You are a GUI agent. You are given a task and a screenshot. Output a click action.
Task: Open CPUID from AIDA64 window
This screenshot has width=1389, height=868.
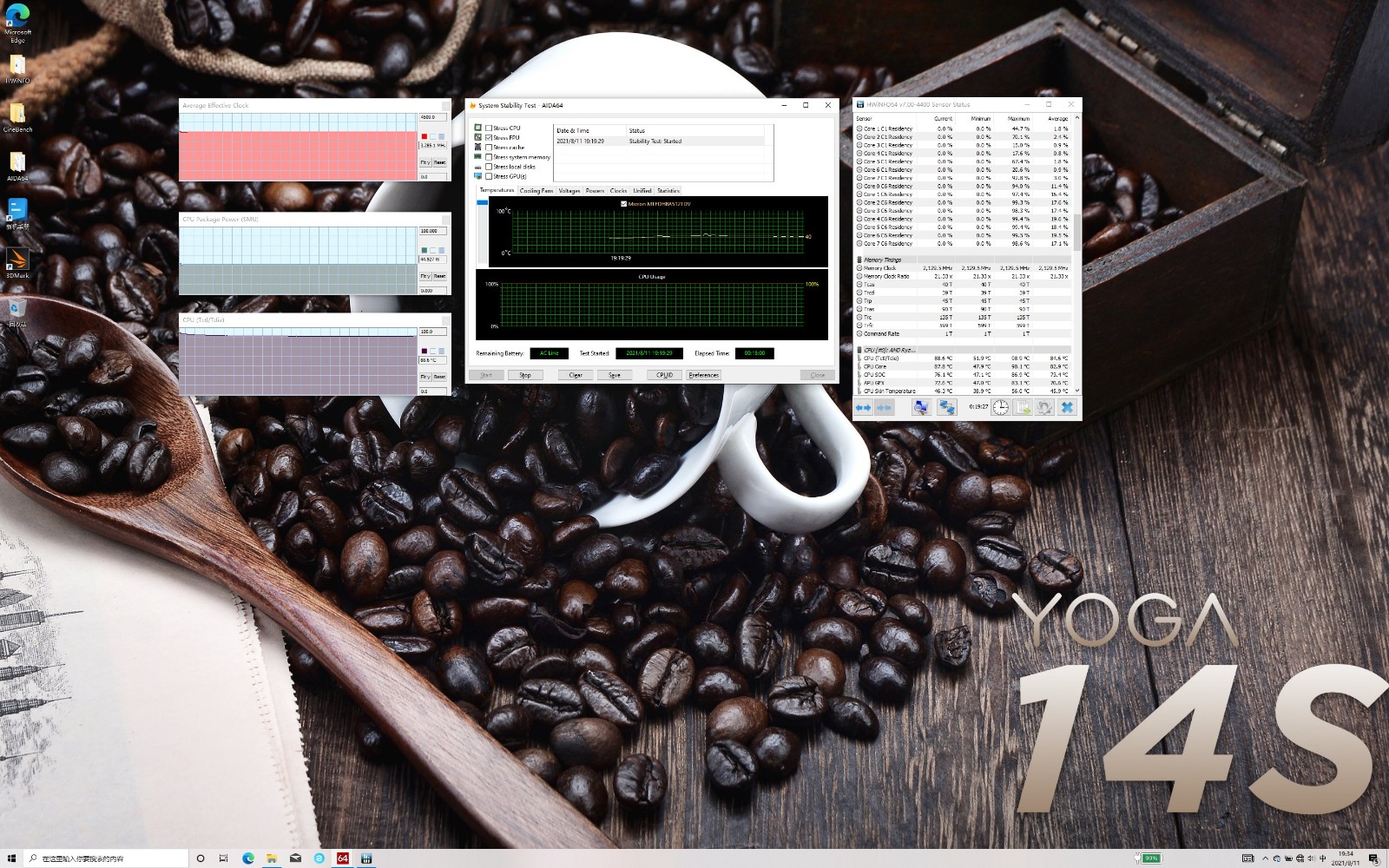664,375
